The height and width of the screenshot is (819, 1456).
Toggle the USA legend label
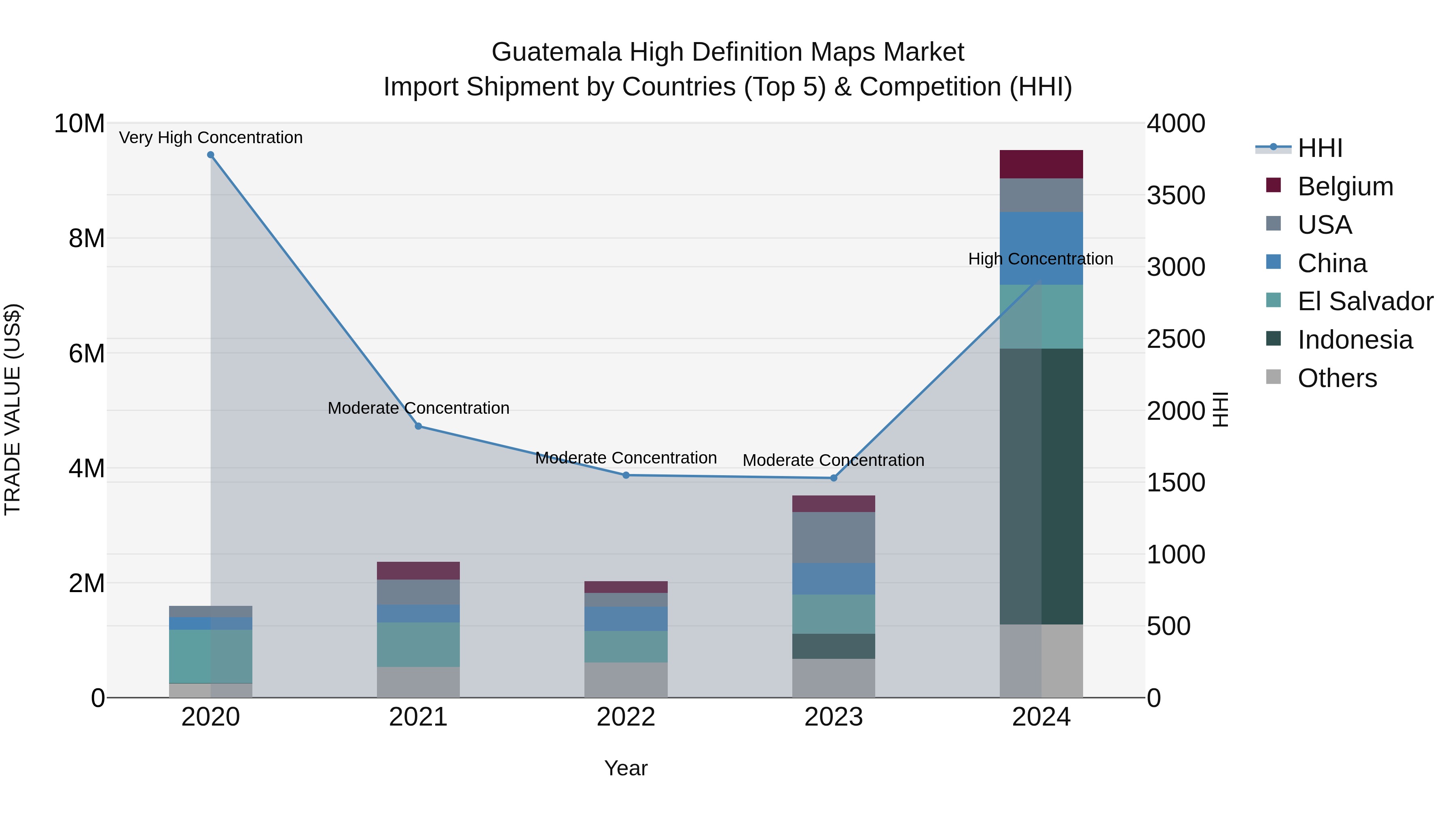[x=1325, y=225]
